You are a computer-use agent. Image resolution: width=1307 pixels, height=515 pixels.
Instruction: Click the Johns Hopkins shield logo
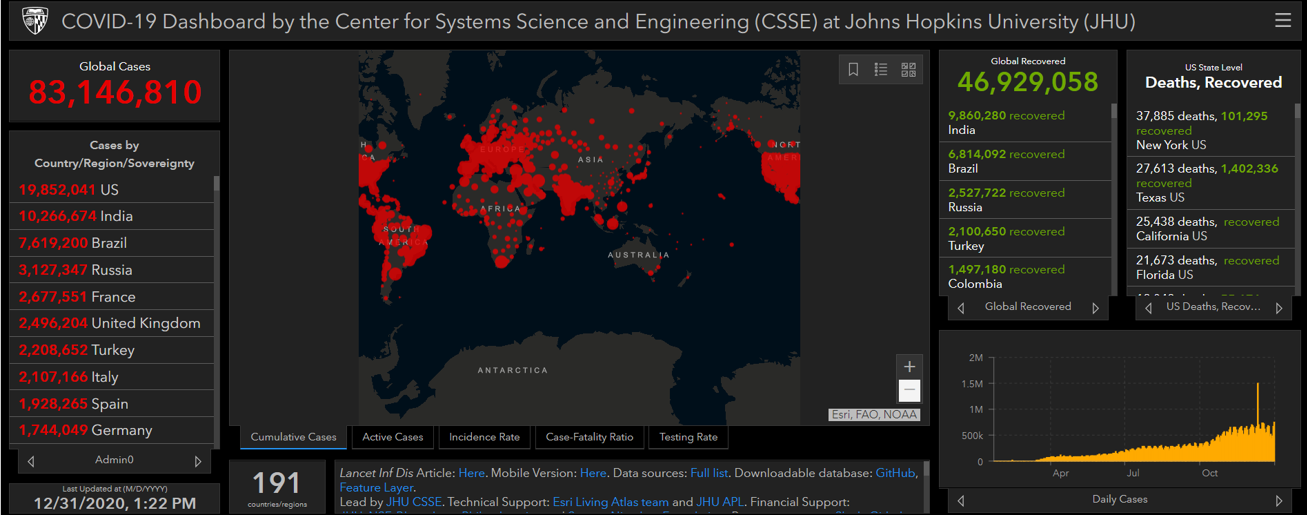coord(35,21)
